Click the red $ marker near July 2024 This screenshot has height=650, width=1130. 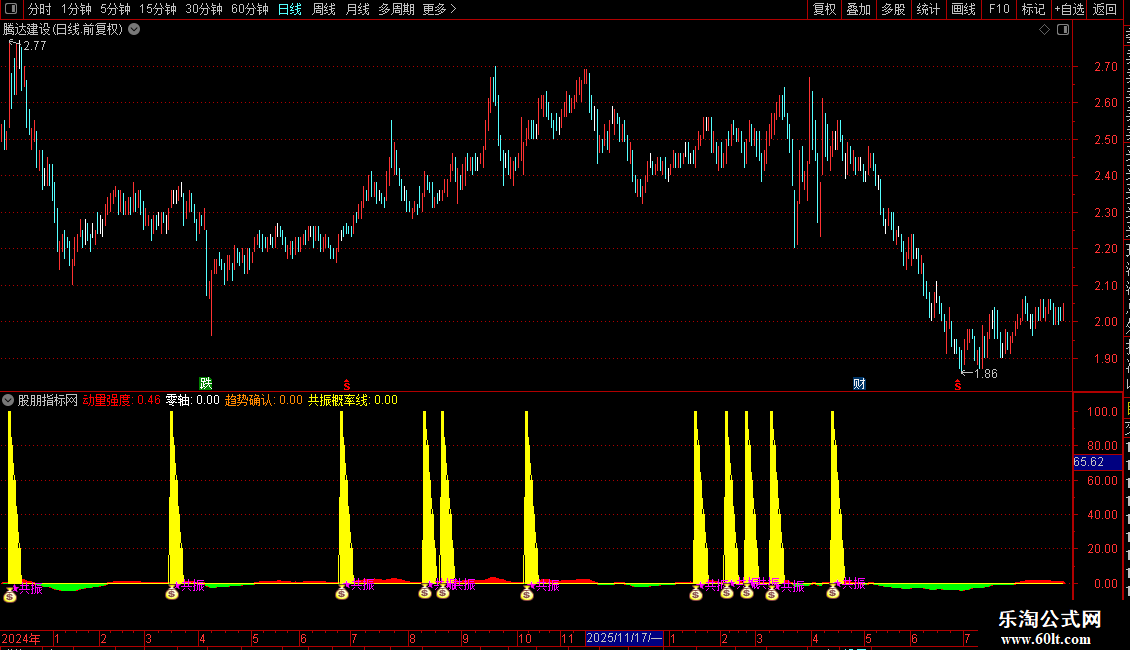[x=347, y=385]
